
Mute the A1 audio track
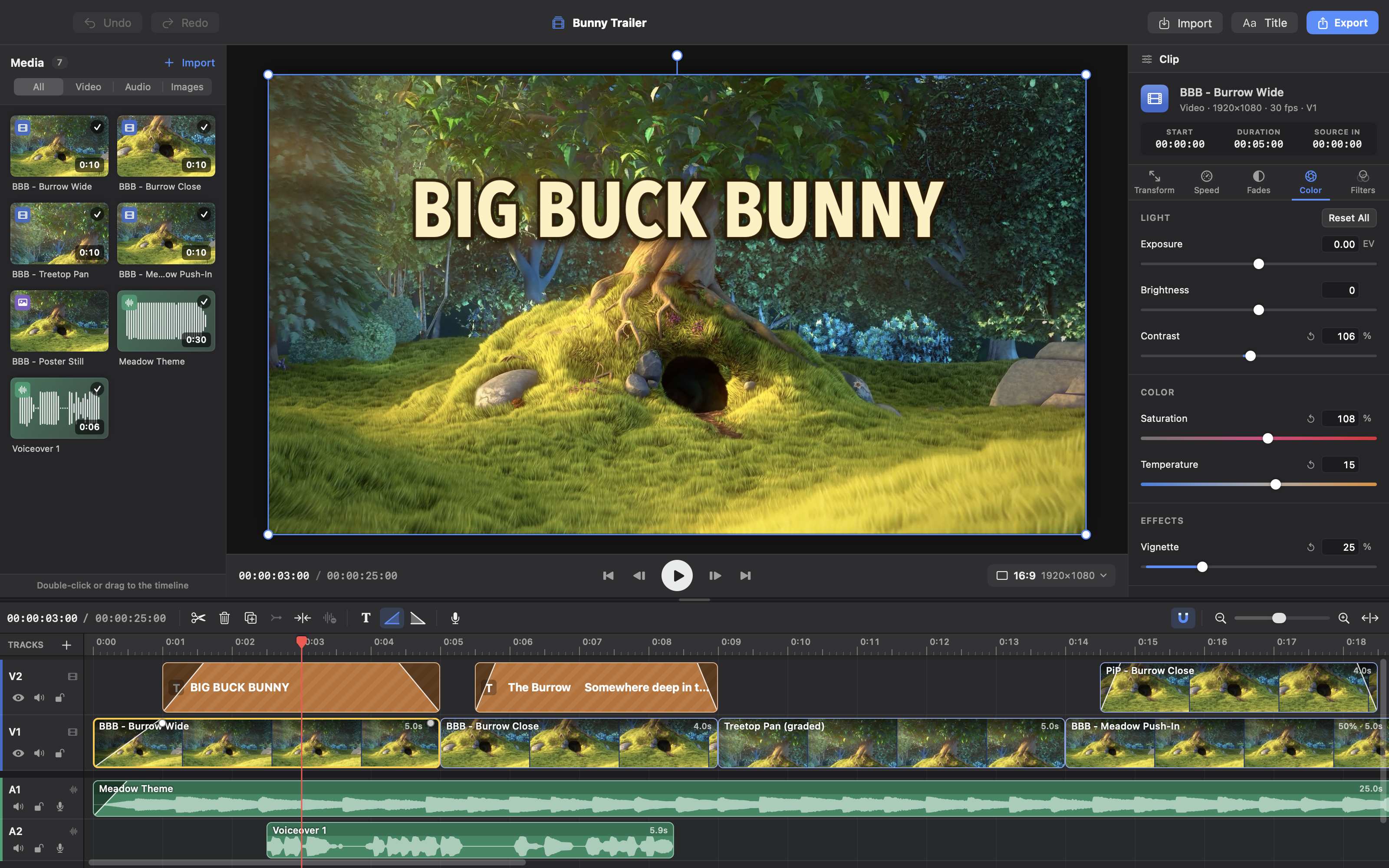[x=18, y=806]
